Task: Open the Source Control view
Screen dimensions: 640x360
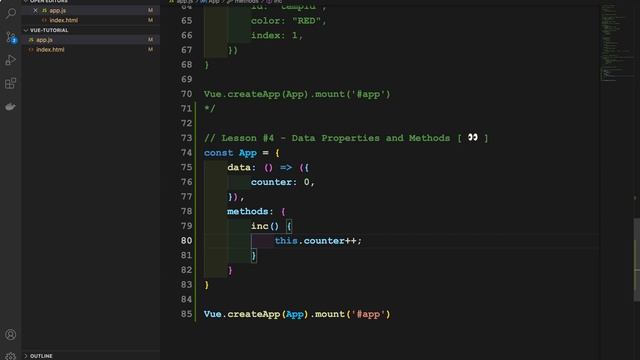Action: [11, 38]
